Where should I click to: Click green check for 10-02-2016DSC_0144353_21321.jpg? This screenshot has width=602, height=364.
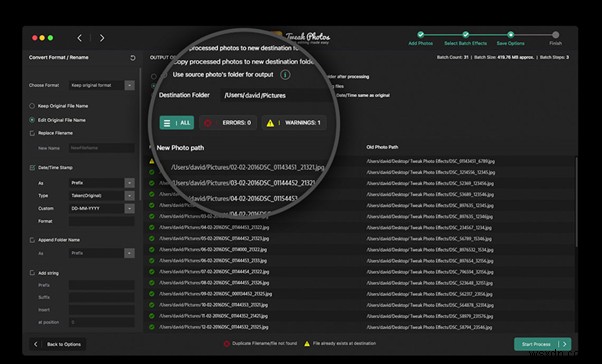click(x=152, y=305)
